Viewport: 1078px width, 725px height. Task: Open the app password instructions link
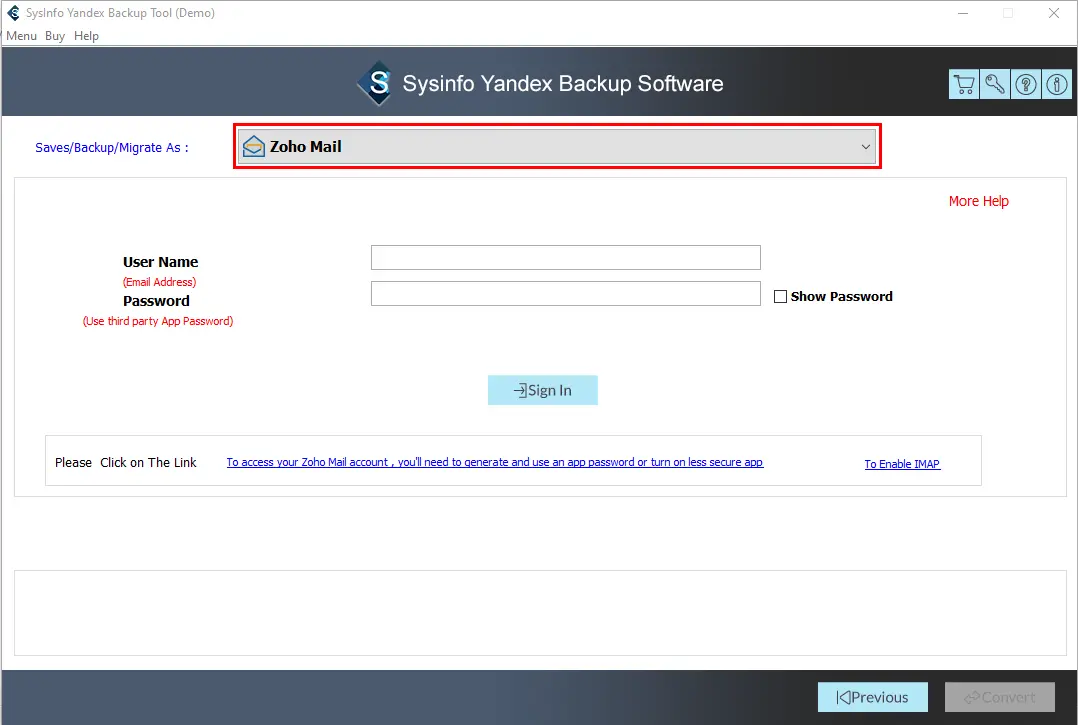coord(494,463)
